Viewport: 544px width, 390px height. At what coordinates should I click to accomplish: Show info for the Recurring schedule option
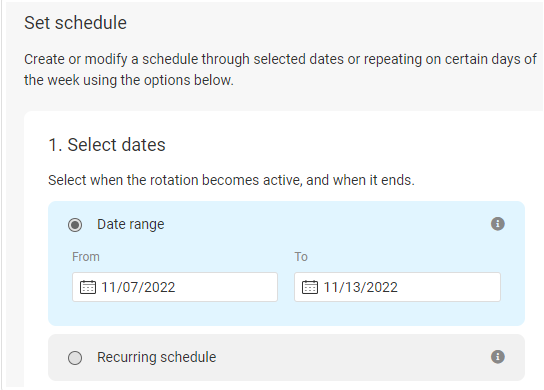click(498, 357)
